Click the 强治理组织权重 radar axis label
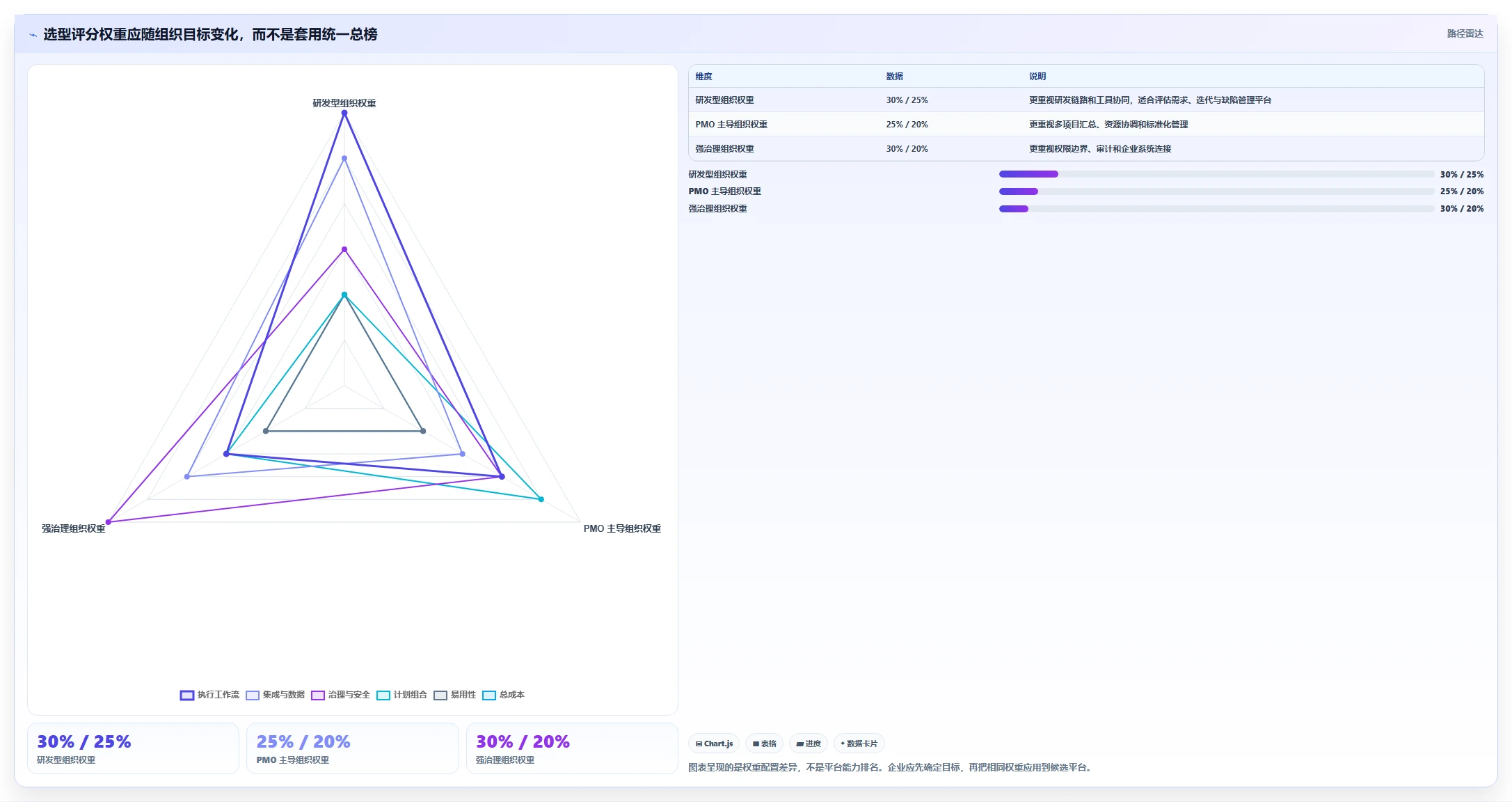The image size is (1512, 802). (73, 528)
